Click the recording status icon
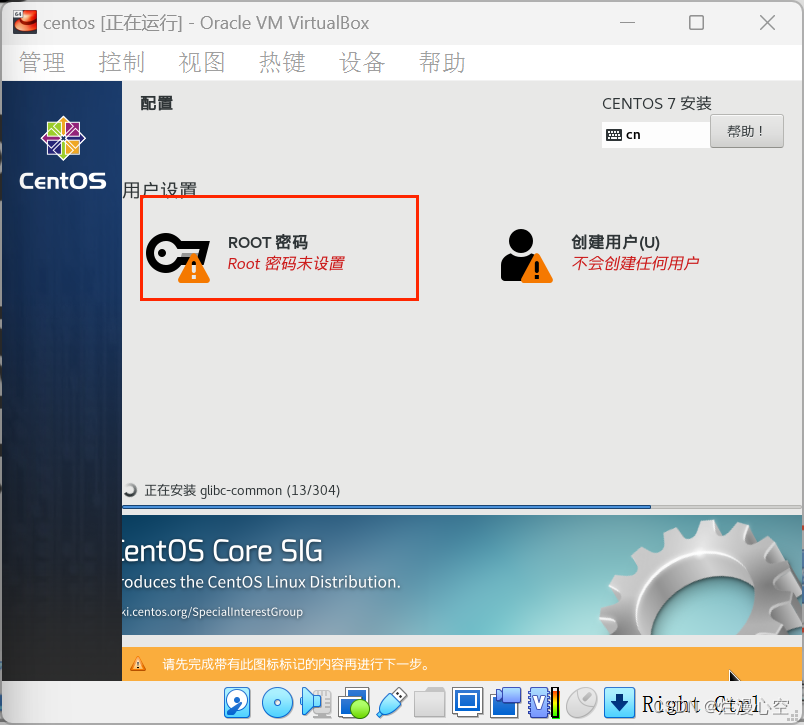Viewport: 804px width, 725px height. click(506, 702)
